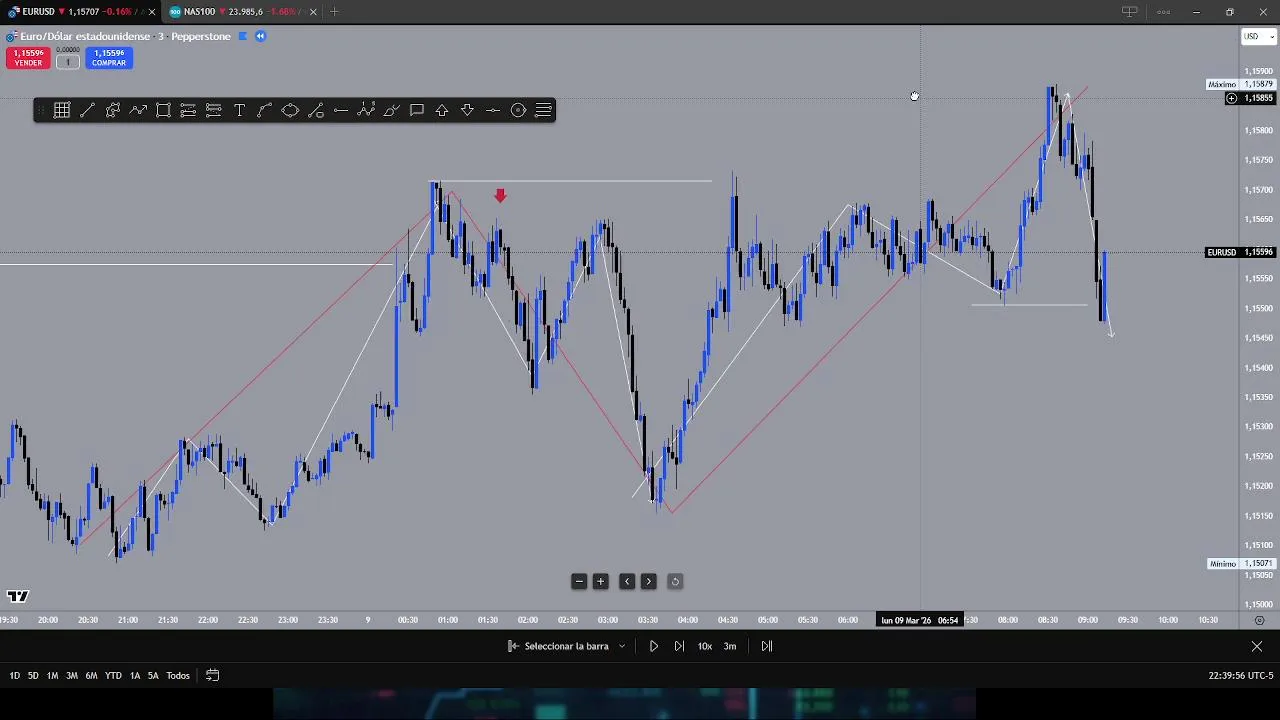Close the replay toolbar with X

pyautogui.click(x=1257, y=646)
